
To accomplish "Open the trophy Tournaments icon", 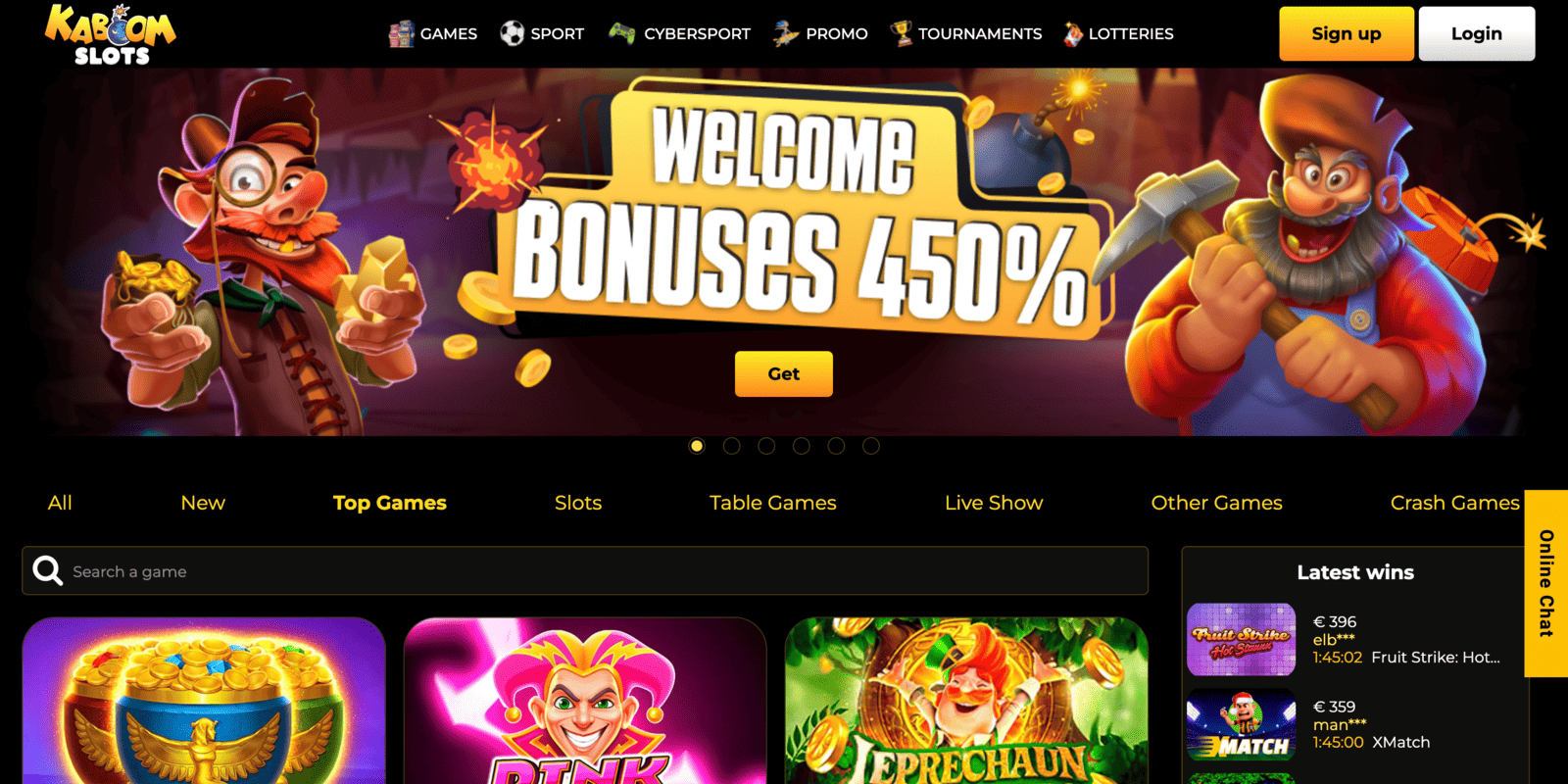I will (x=901, y=34).
